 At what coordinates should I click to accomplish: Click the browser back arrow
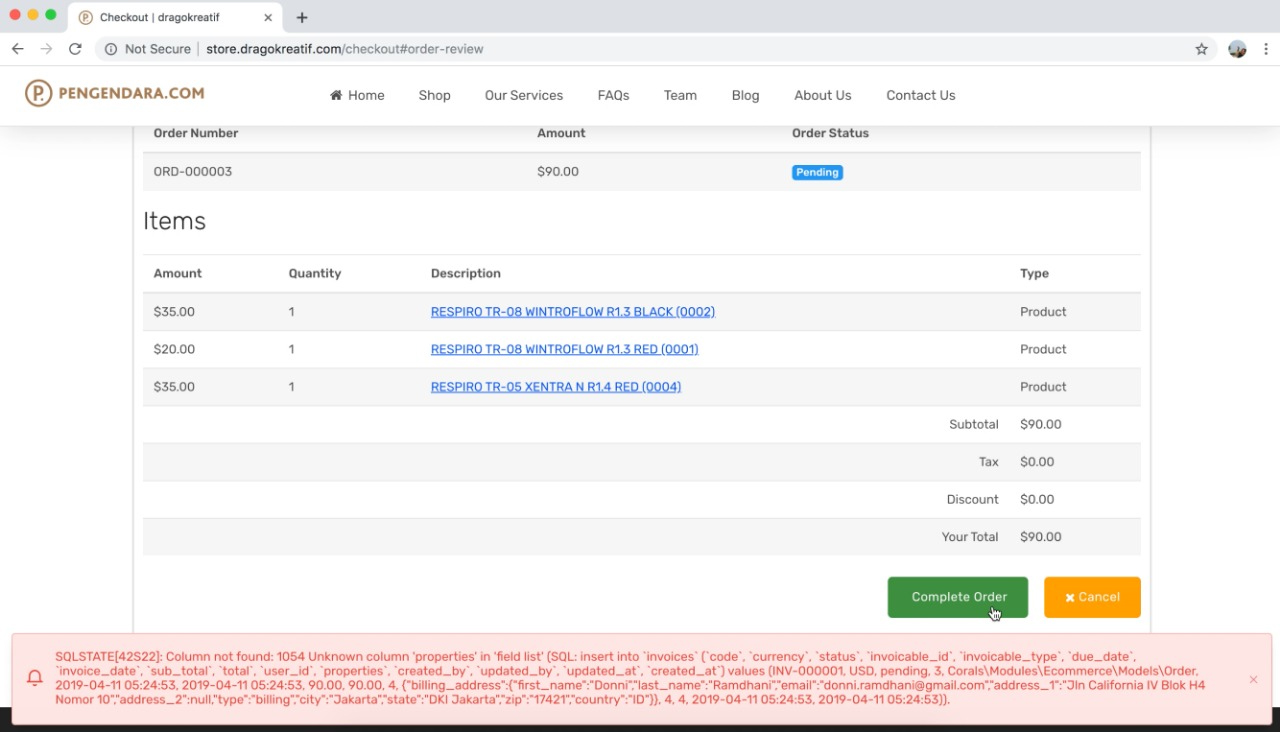click(x=17, y=49)
